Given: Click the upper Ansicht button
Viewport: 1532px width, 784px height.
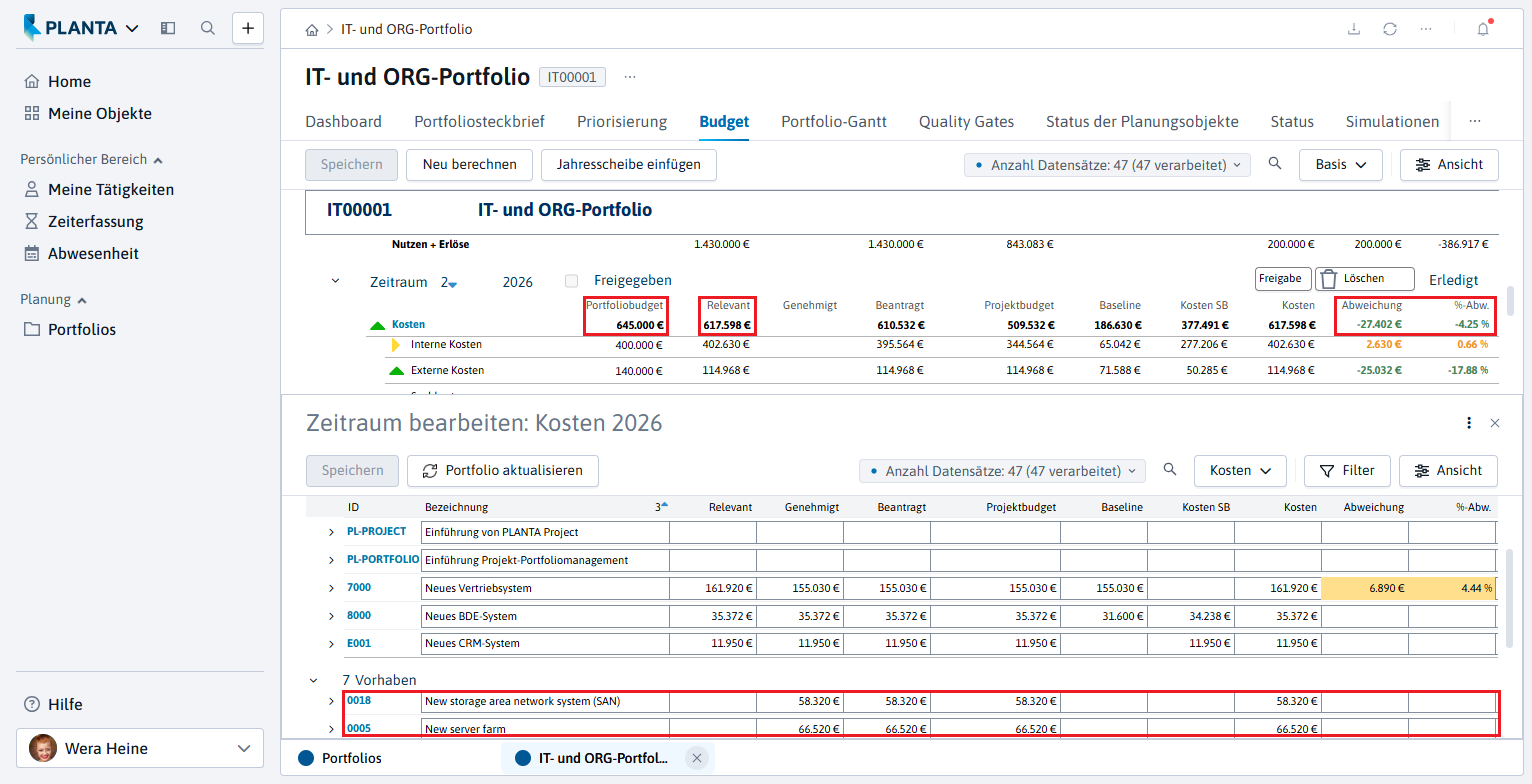Looking at the screenshot, I should [x=1449, y=165].
